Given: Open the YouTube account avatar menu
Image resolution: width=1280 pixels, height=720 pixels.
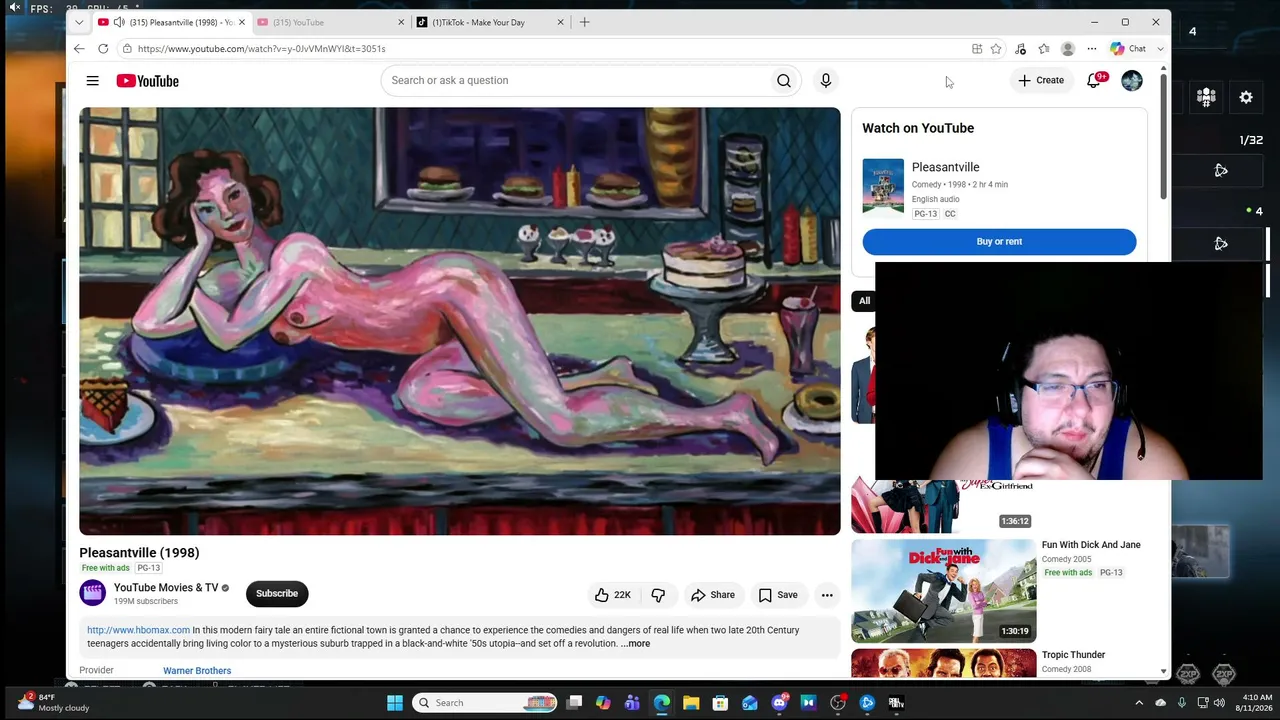Looking at the screenshot, I should [1132, 81].
